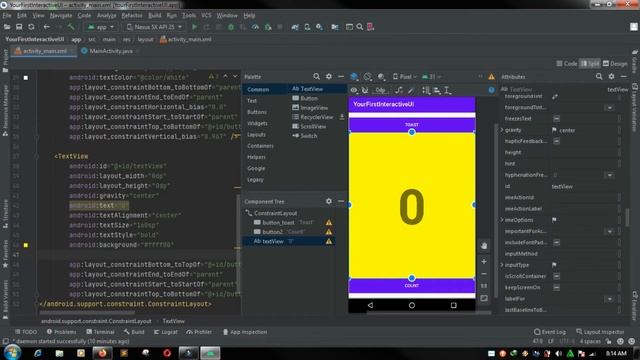The height and width of the screenshot is (360, 640).
Task: Toggle keepScreenOn checkbox
Action: click(x=556, y=287)
